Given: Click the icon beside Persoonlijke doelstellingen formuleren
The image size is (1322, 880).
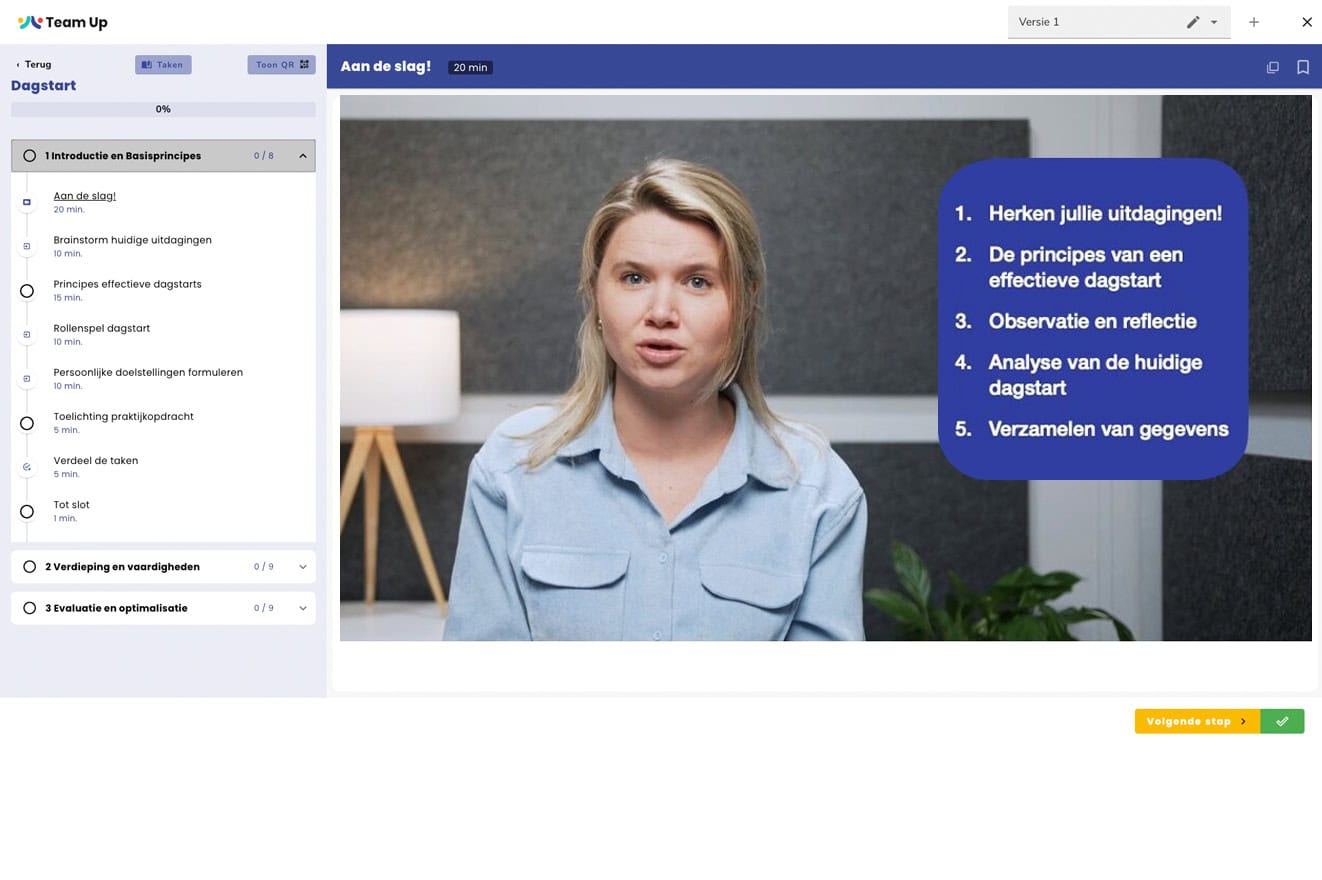Looking at the screenshot, I should [x=27, y=378].
